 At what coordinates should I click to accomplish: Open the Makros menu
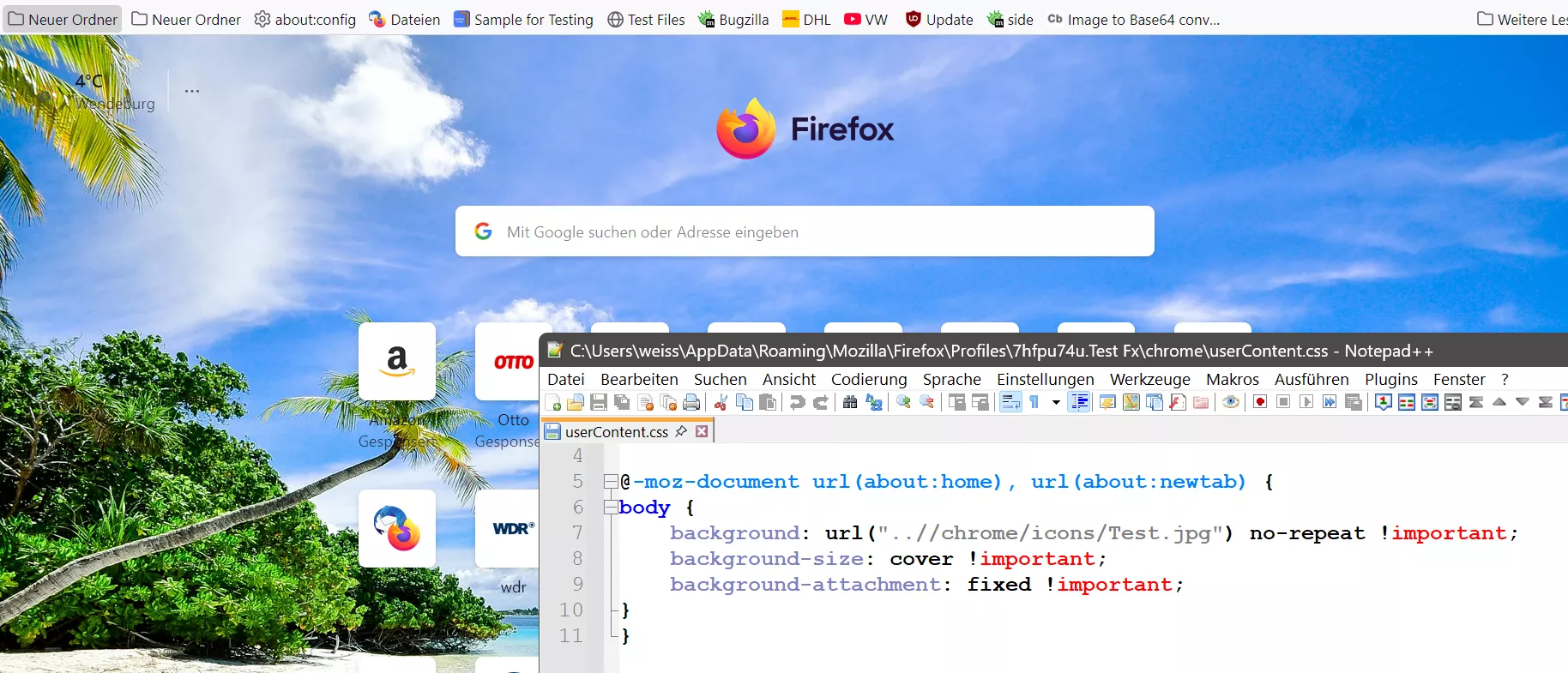pyautogui.click(x=1233, y=379)
